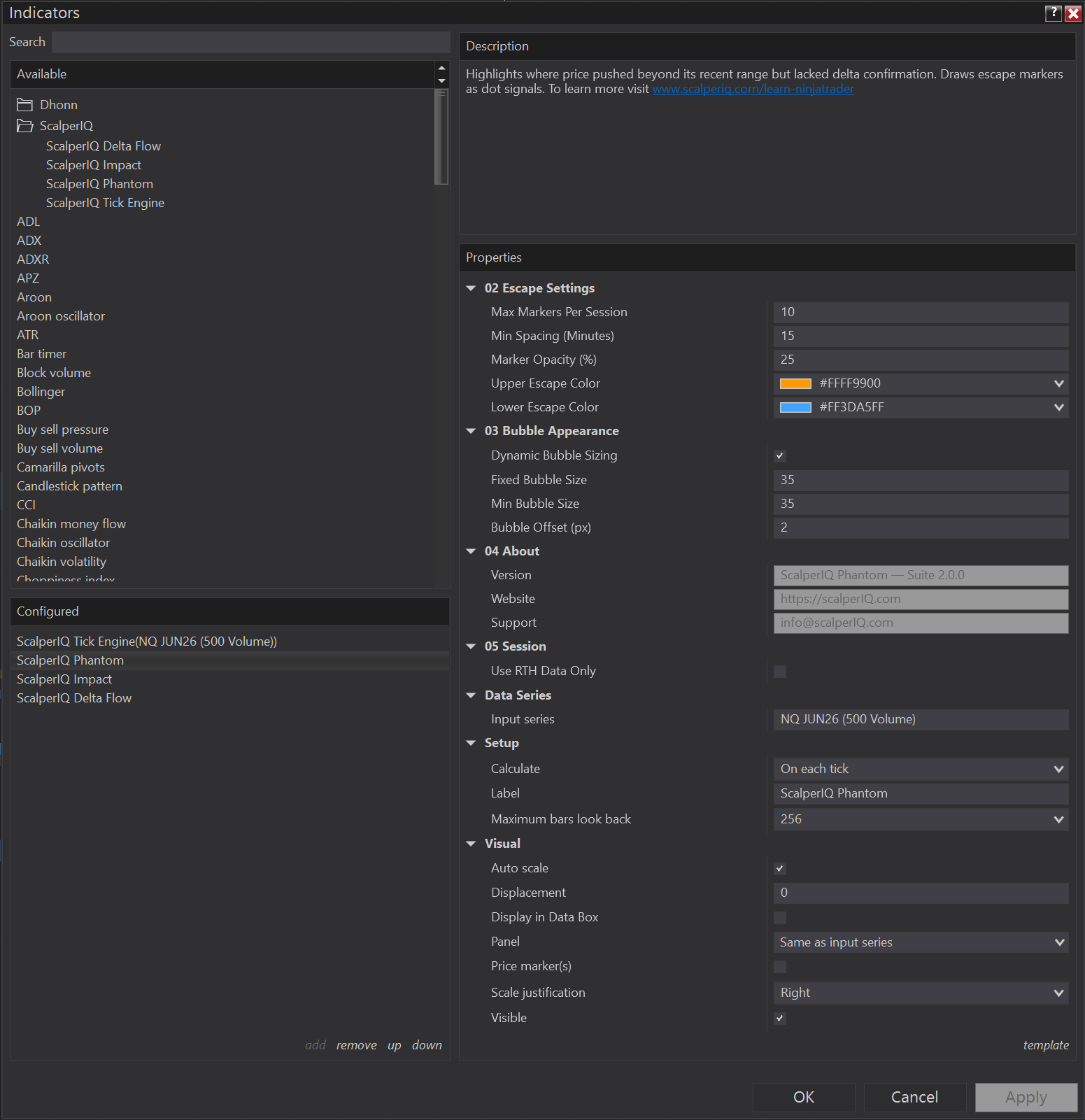The height and width of the screenshot is (1120, 1085).
Task: Open the Scale justification dropdown
Action: tap(921, 993)
